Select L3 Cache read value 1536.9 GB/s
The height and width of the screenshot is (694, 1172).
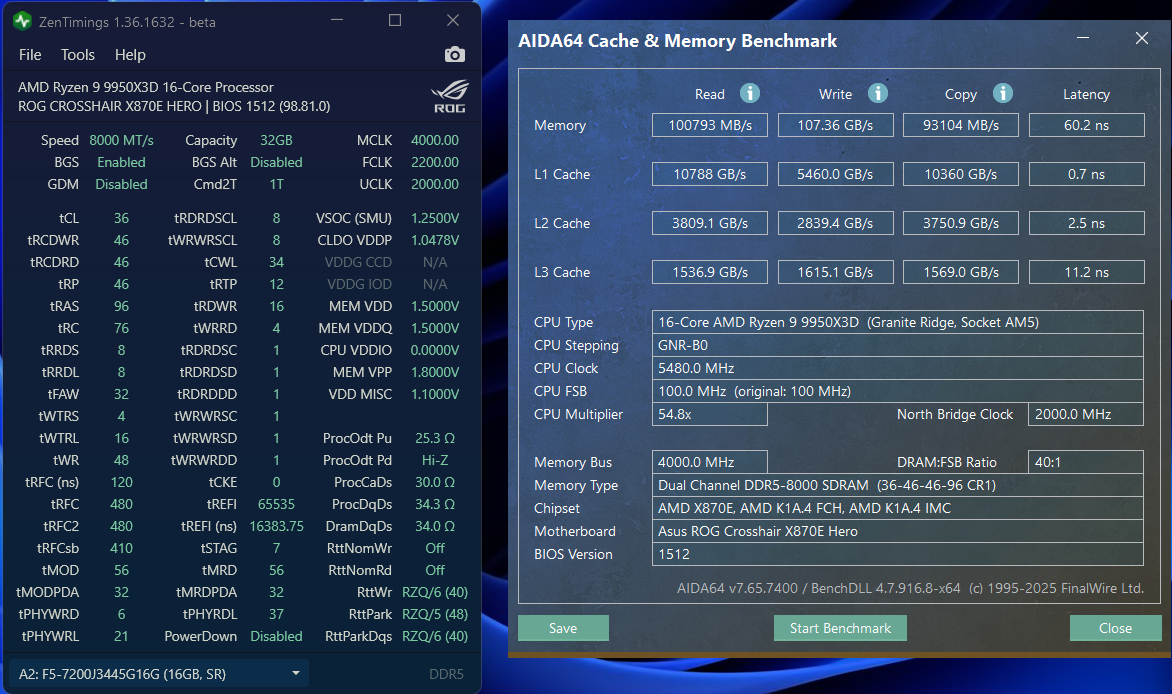(x=710, y=272)
